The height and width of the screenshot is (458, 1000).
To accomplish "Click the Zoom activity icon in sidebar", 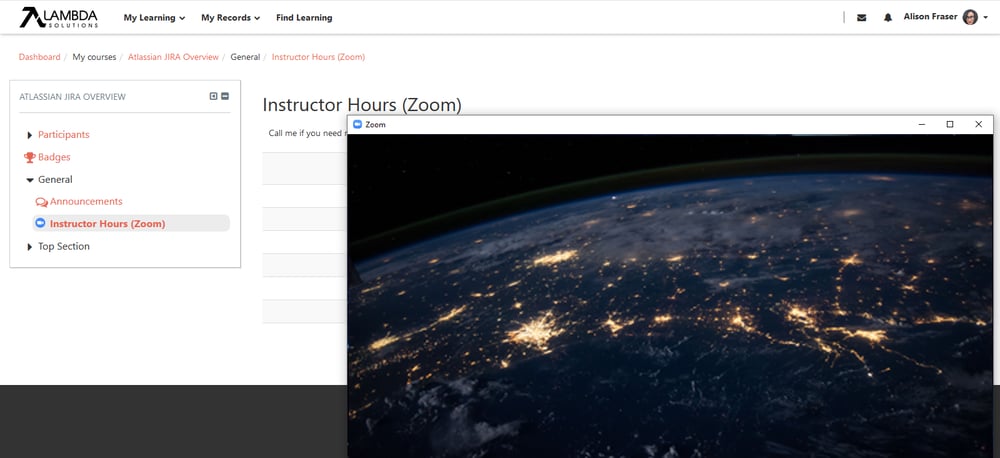I will pos(41,223).
